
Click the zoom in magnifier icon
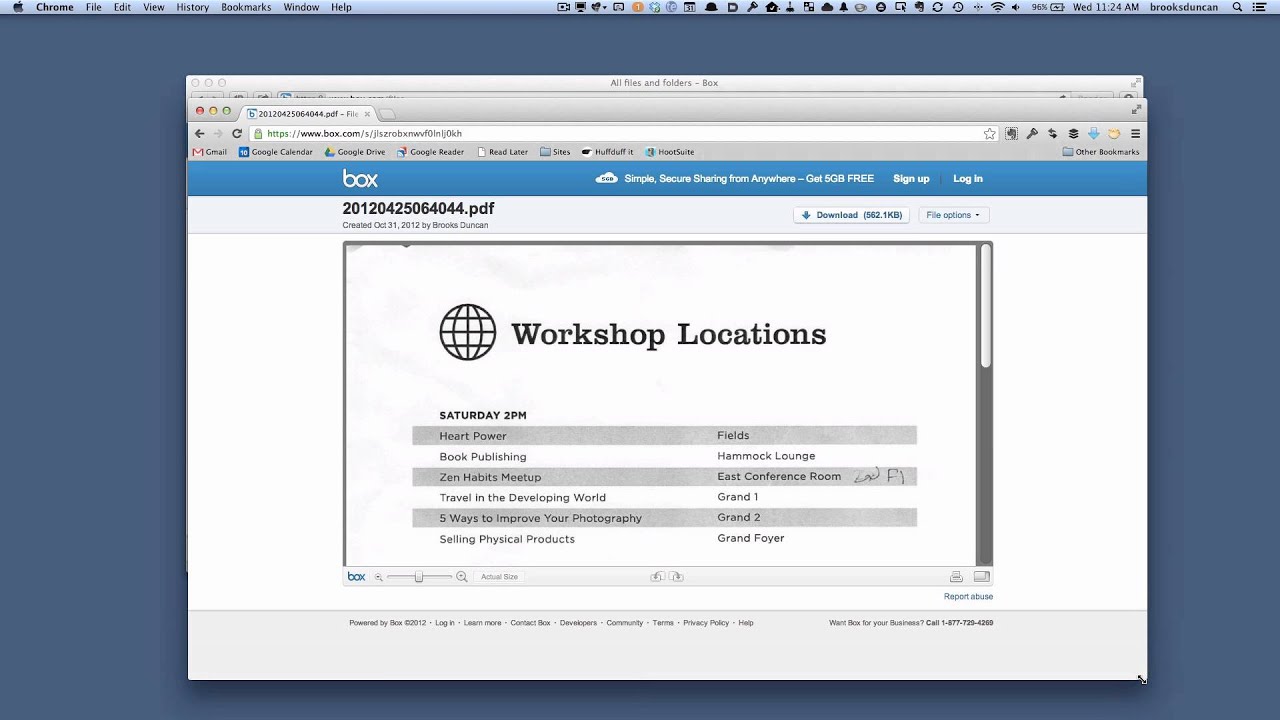click(461, 577)
